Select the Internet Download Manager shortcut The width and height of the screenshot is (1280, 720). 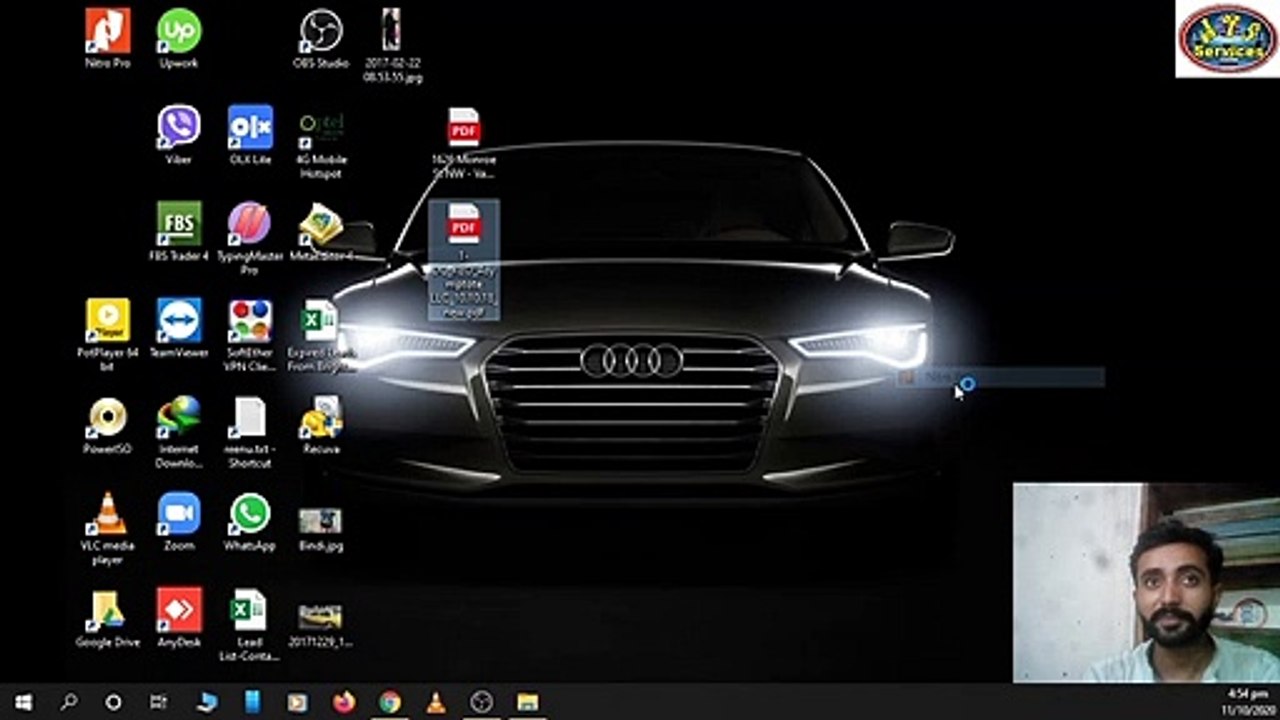click(x=179, y=432)
